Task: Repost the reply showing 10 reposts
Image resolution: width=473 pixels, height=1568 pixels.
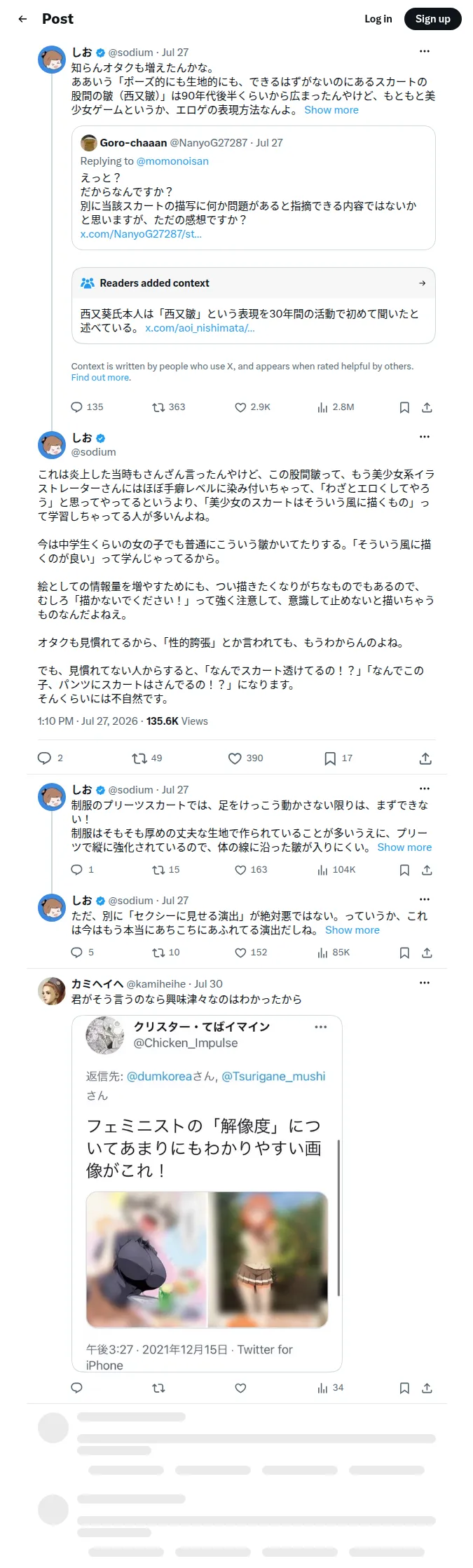Action: [166, 953]
